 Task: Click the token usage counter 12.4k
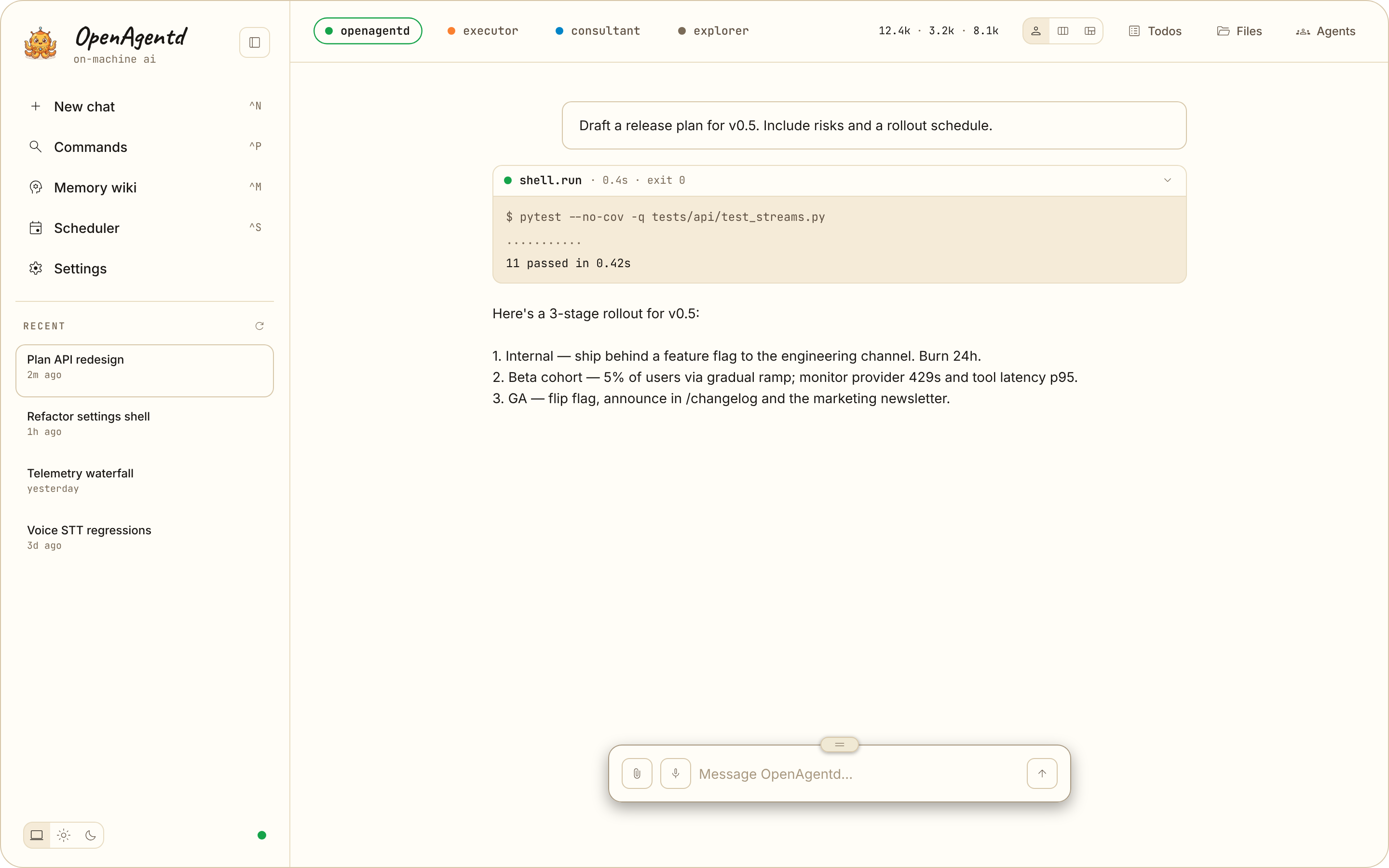coord(894,31)
